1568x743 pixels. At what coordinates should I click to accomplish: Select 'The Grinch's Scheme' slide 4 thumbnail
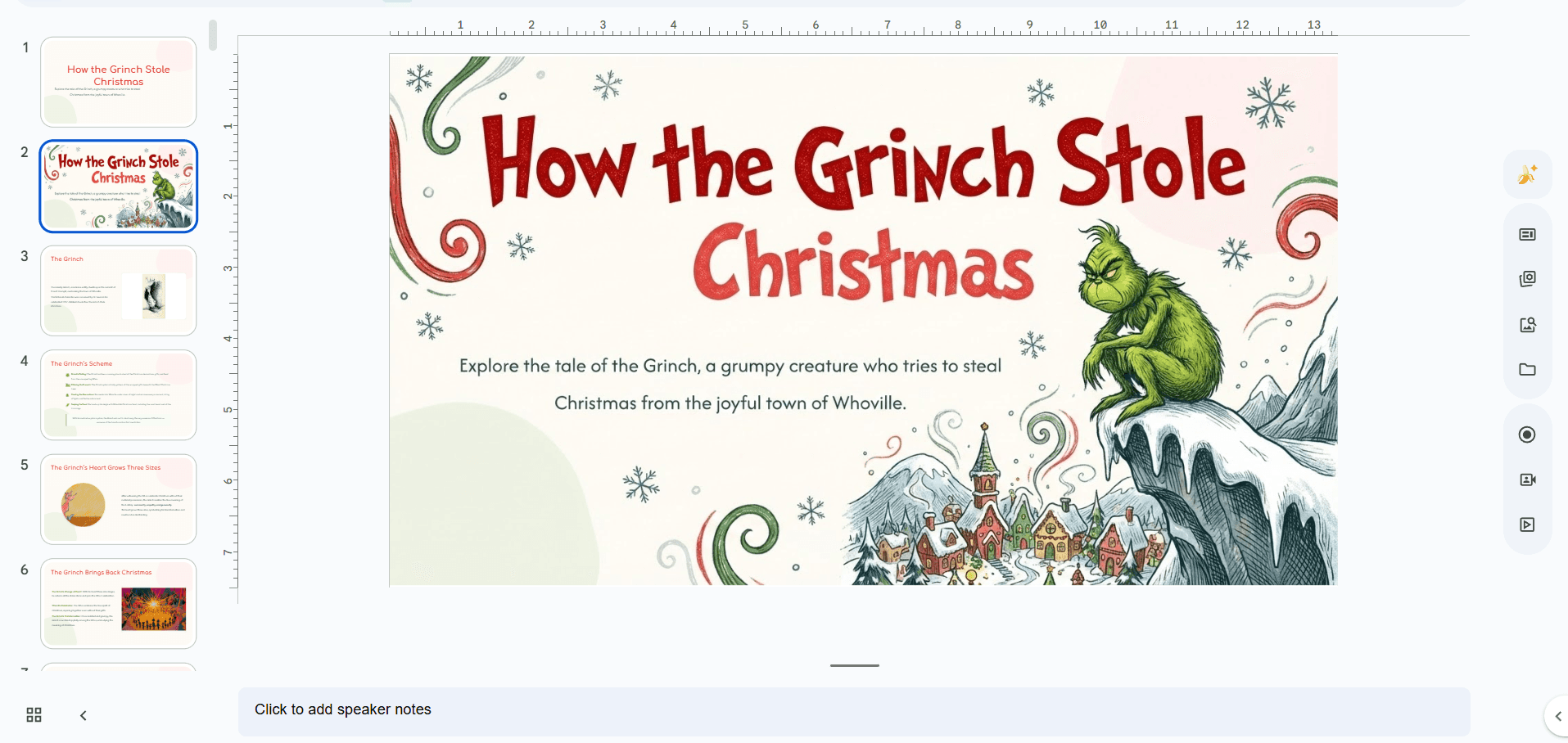119,395
